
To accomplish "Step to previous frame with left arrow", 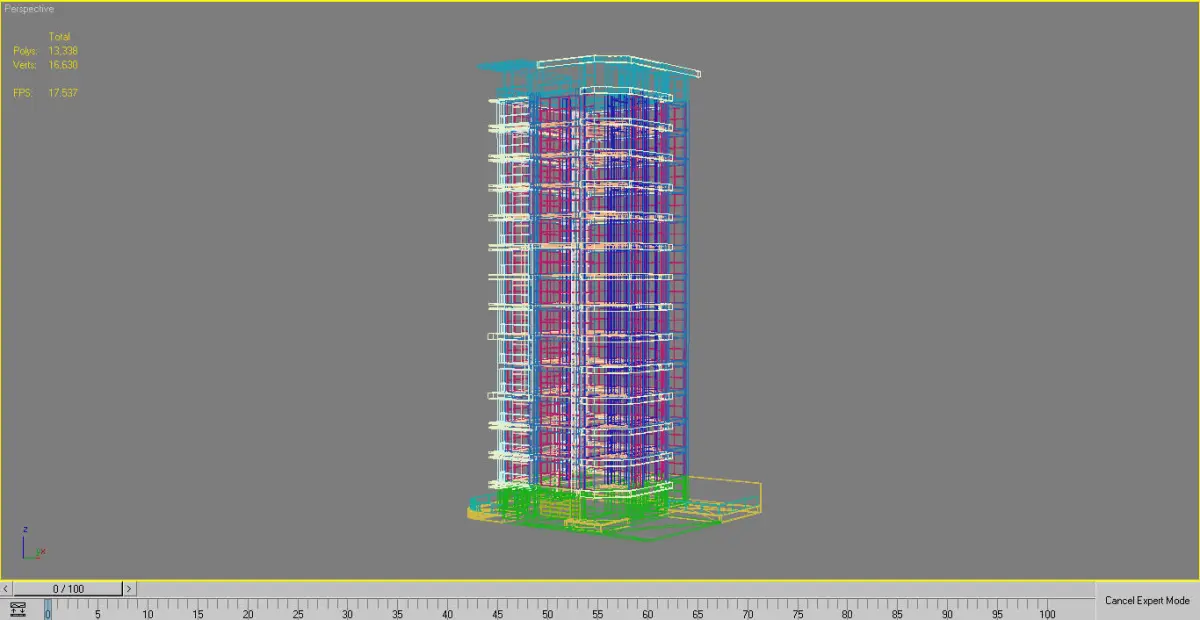I will (7, 589).
